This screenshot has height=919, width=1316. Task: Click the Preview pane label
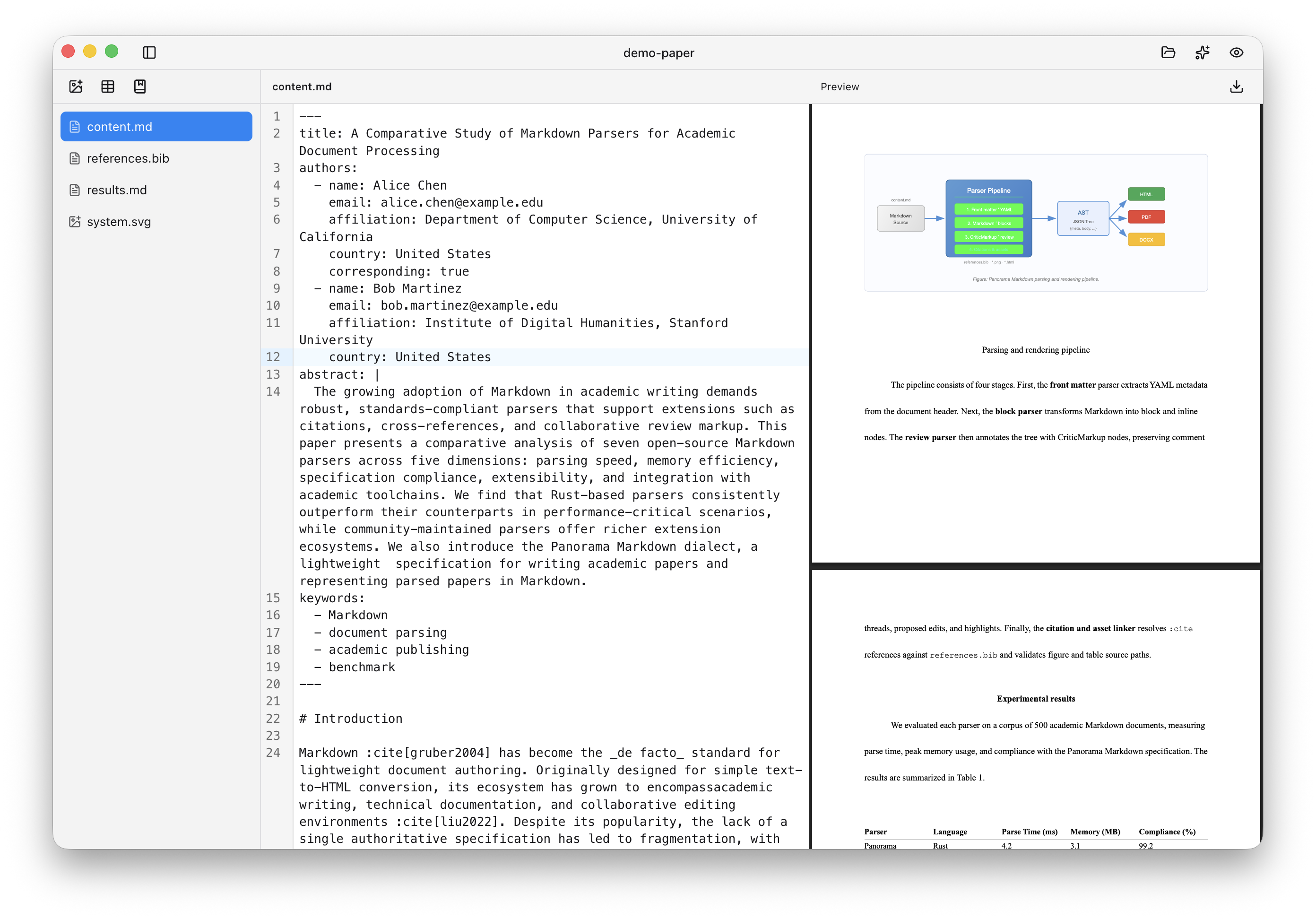[x=840, y=87]
